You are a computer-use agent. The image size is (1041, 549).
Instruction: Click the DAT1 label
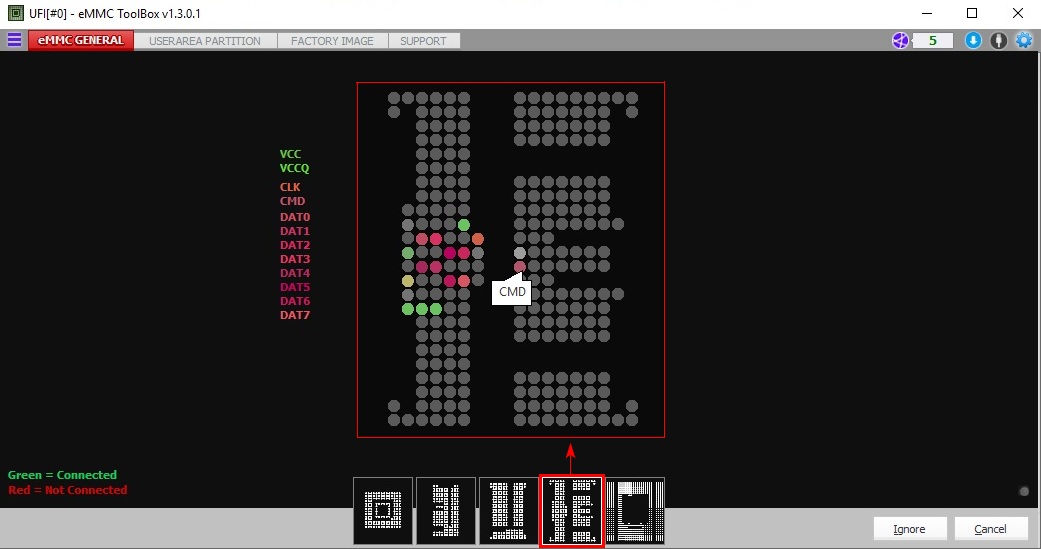tap(295, 231)
